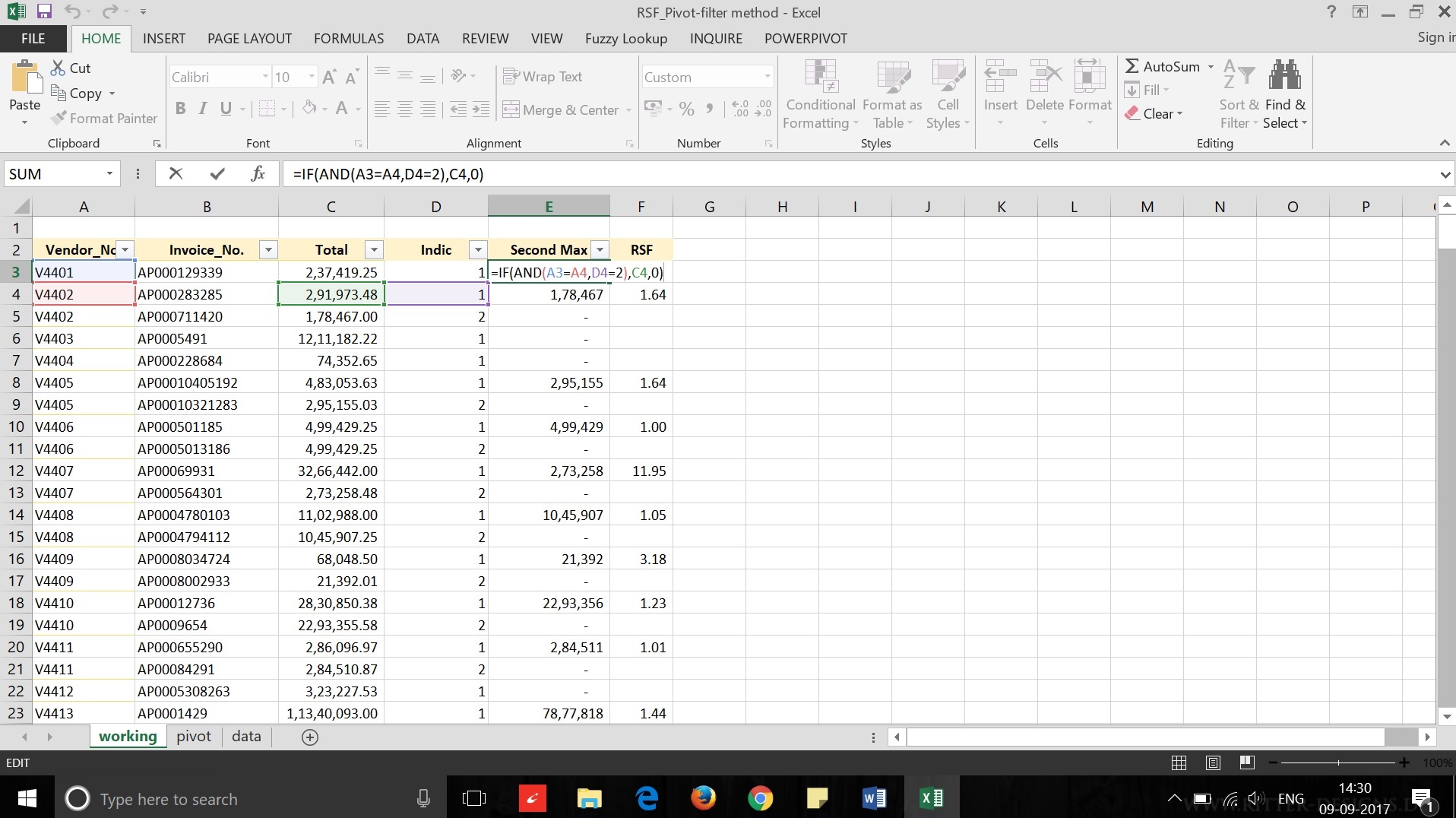Screen dimensions: 1456x818
Task: Click the Comma Style icon
Action: (709, 109)
